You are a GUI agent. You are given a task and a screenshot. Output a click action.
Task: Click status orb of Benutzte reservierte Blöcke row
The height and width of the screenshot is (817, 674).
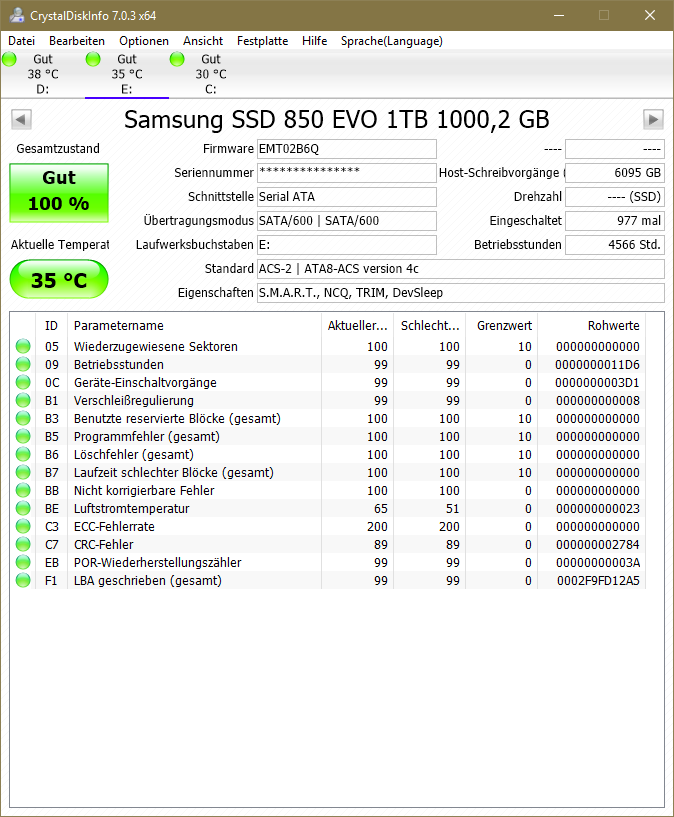(23, 418)
